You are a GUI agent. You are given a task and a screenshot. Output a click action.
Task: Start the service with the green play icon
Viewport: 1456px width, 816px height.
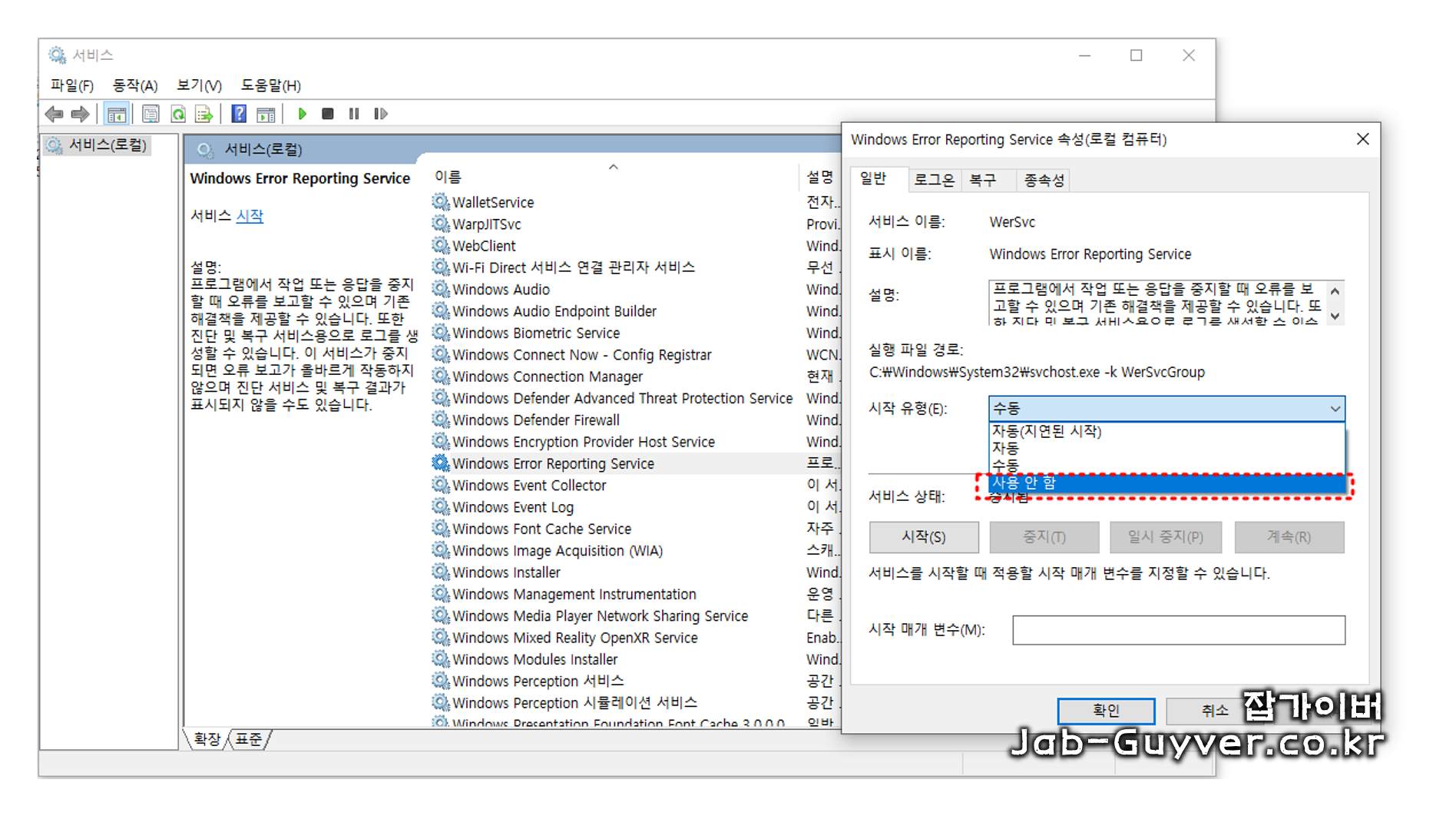pyautogui.click(x=302, y=114)
